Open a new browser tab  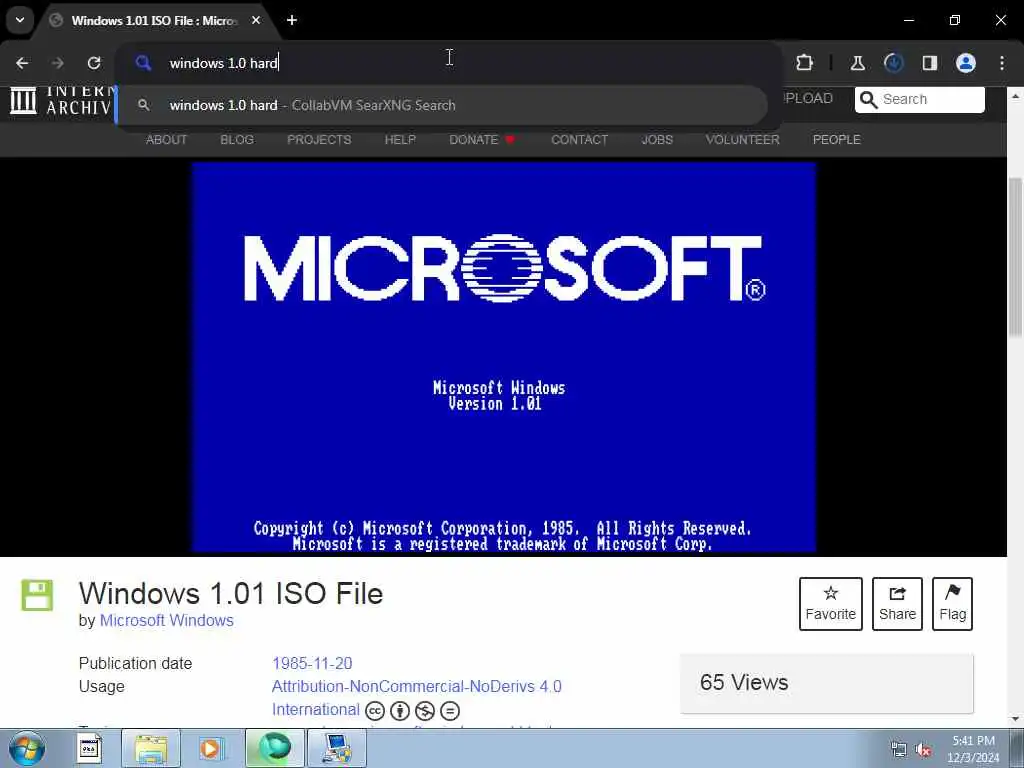click(292, 20)
